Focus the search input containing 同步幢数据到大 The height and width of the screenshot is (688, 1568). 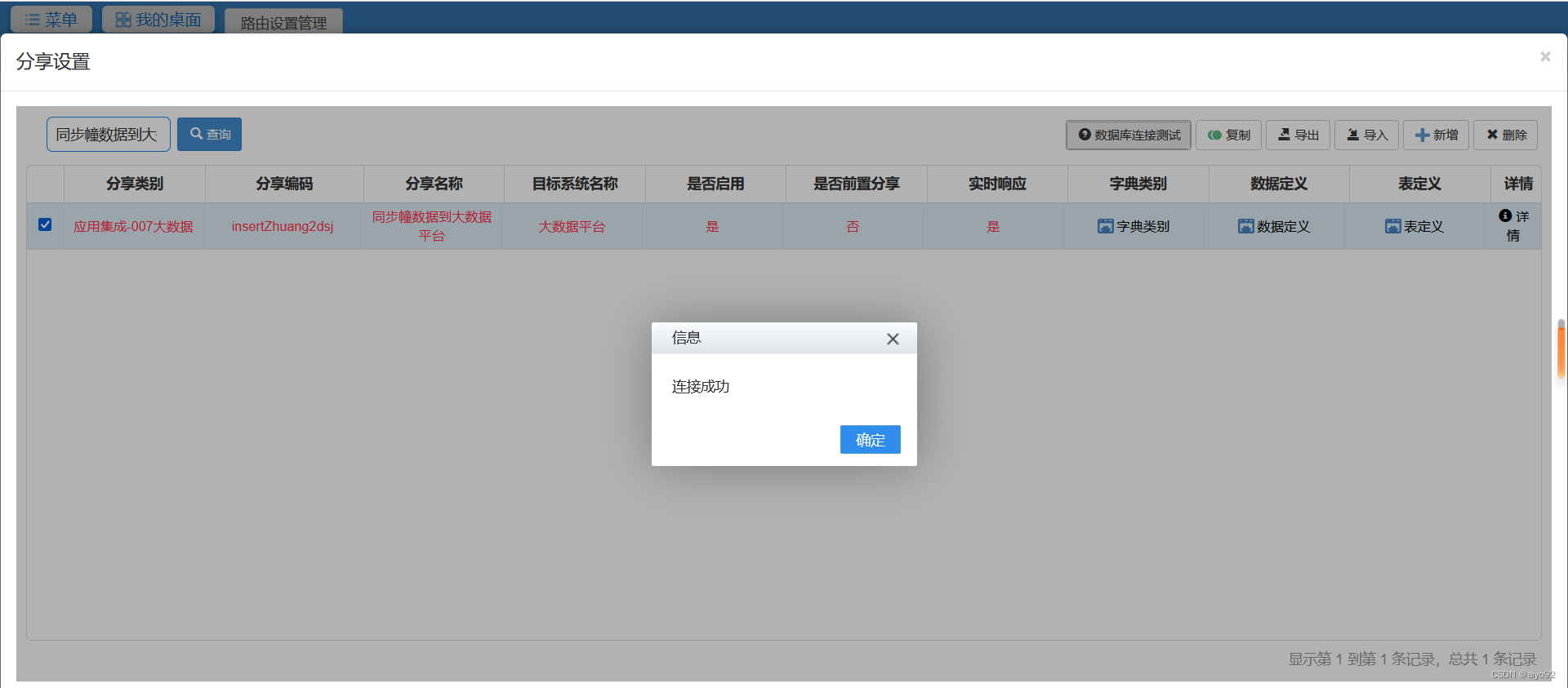pyautogui.click(x=109, y=134)
